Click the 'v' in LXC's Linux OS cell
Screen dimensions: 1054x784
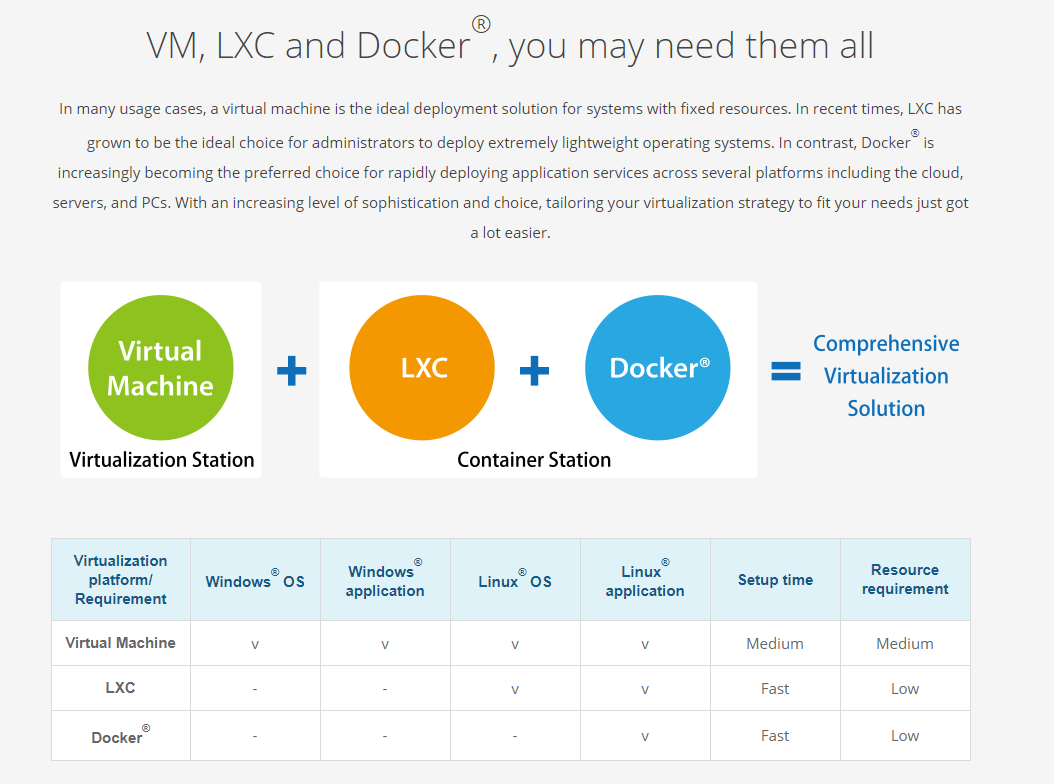click(515, 690)
